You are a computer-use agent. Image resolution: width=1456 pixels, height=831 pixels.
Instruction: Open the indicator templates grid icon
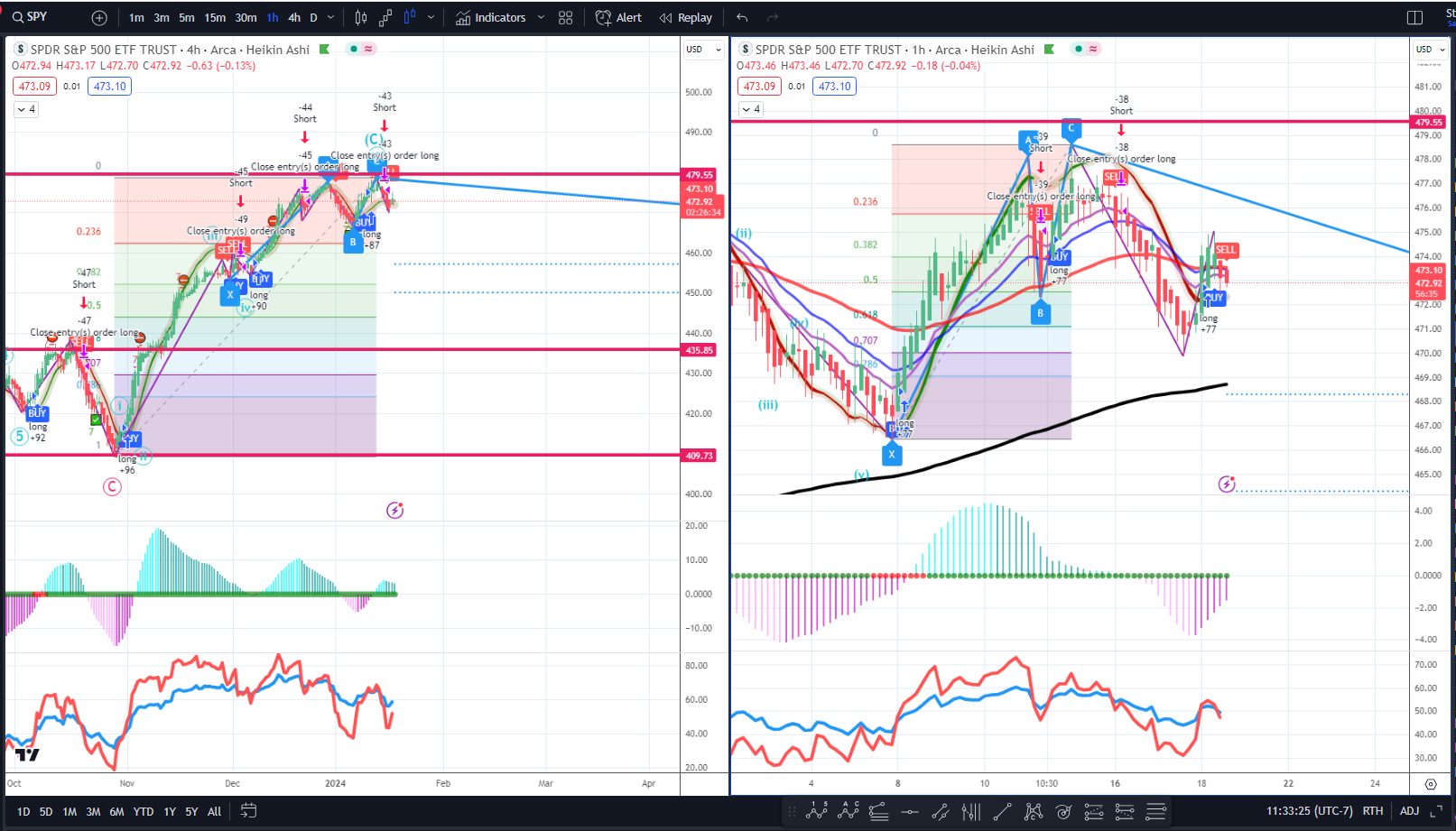tap(566, 18)
